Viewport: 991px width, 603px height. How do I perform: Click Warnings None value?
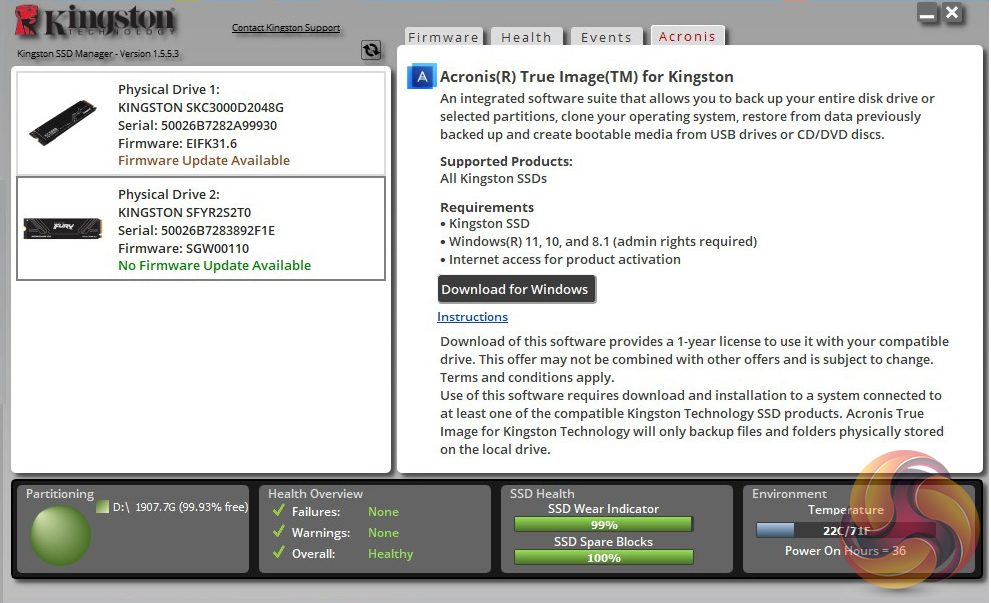pos(384,532)
